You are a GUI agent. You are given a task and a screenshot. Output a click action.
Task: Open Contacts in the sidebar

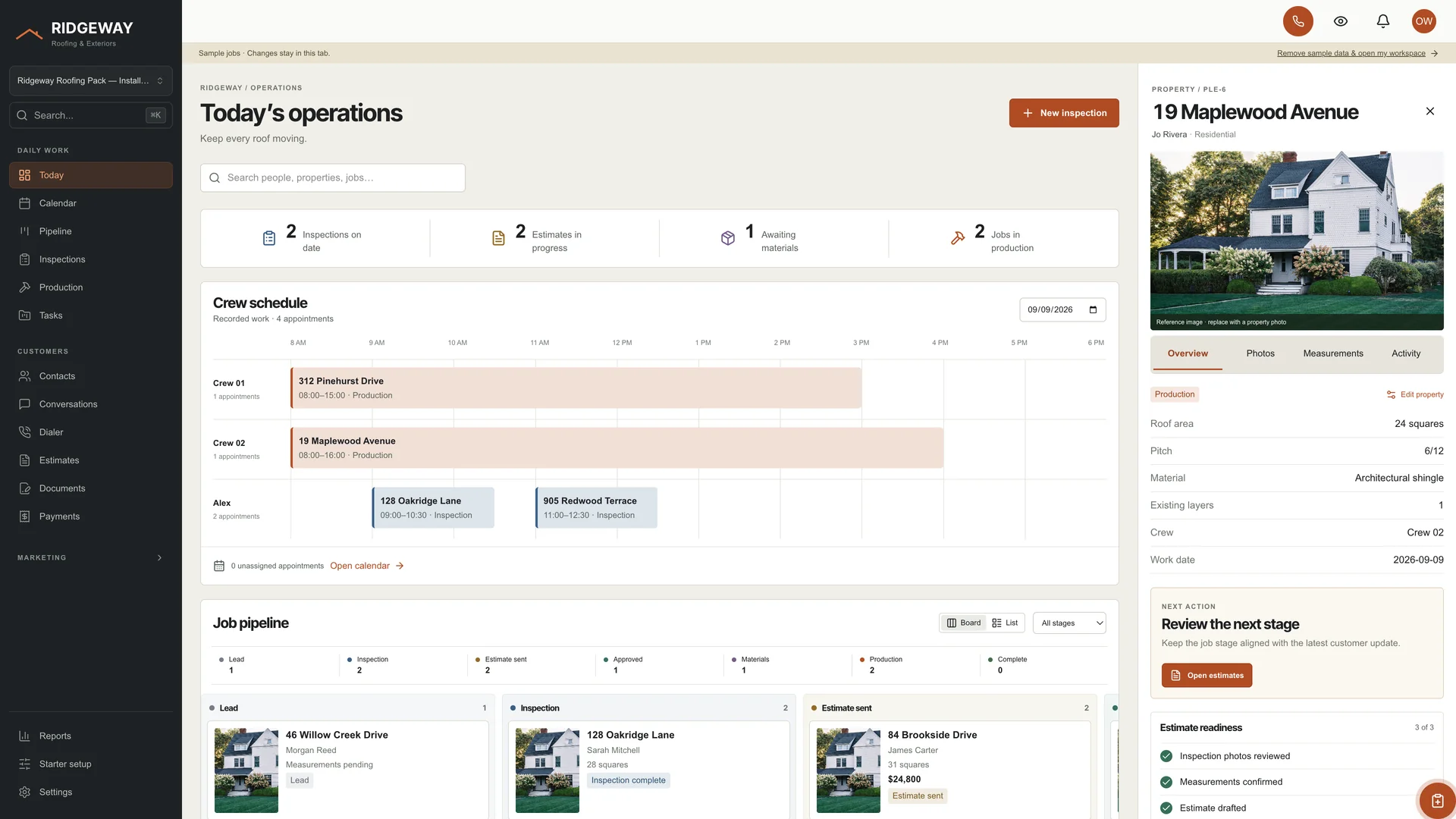(x=91, y=376)
